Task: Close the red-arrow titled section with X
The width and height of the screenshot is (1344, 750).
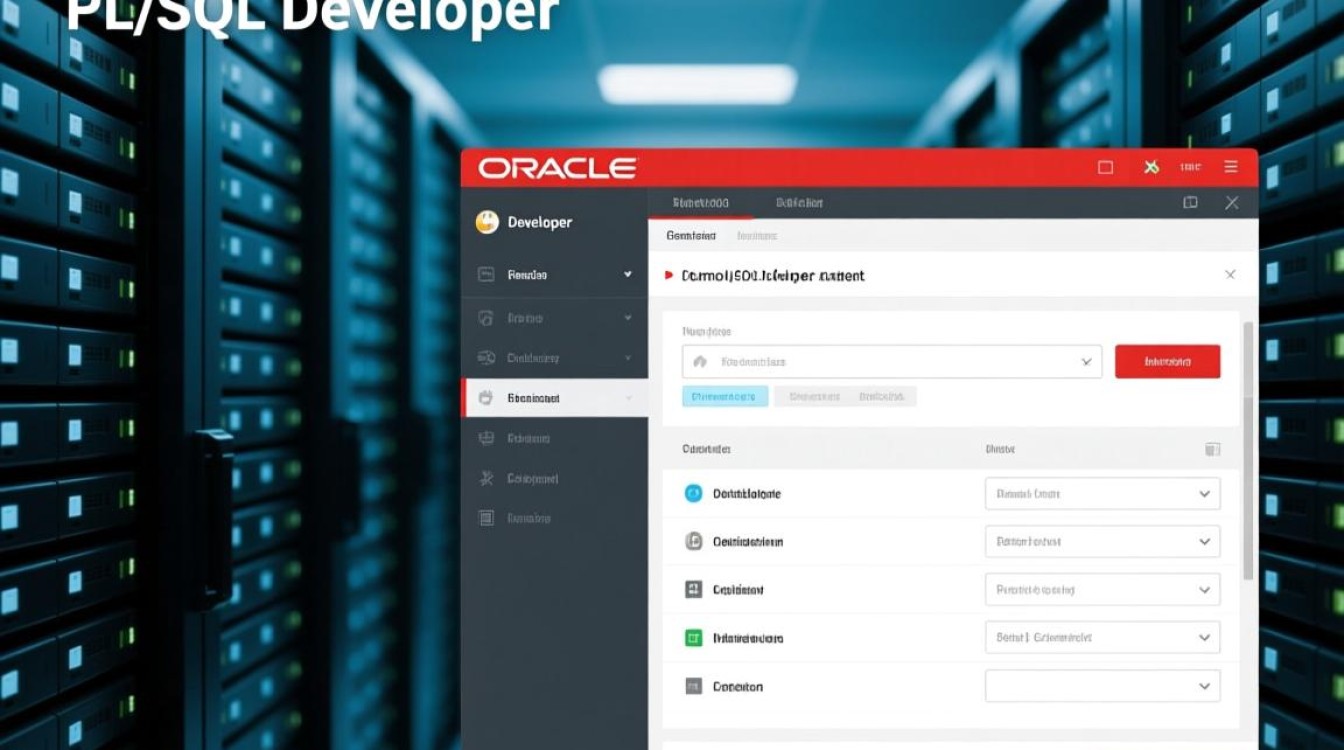Action: [x=1230, y=274]
